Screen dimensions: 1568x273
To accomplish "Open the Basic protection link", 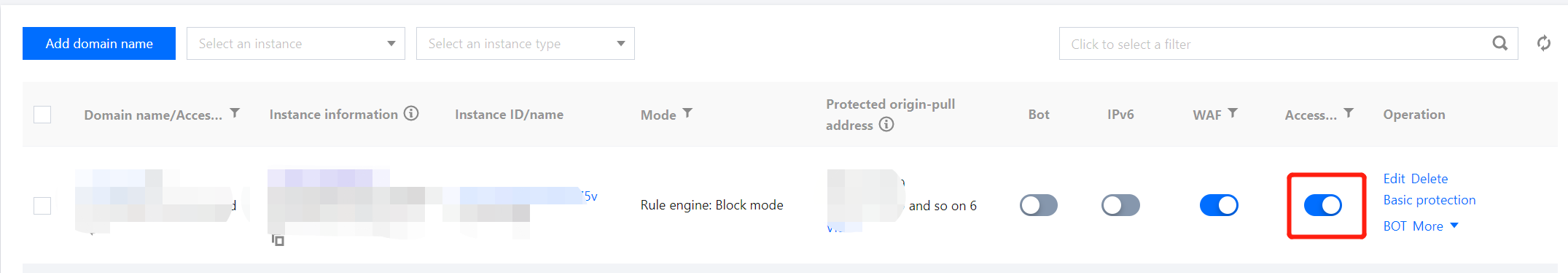I will pos(1429,200).
